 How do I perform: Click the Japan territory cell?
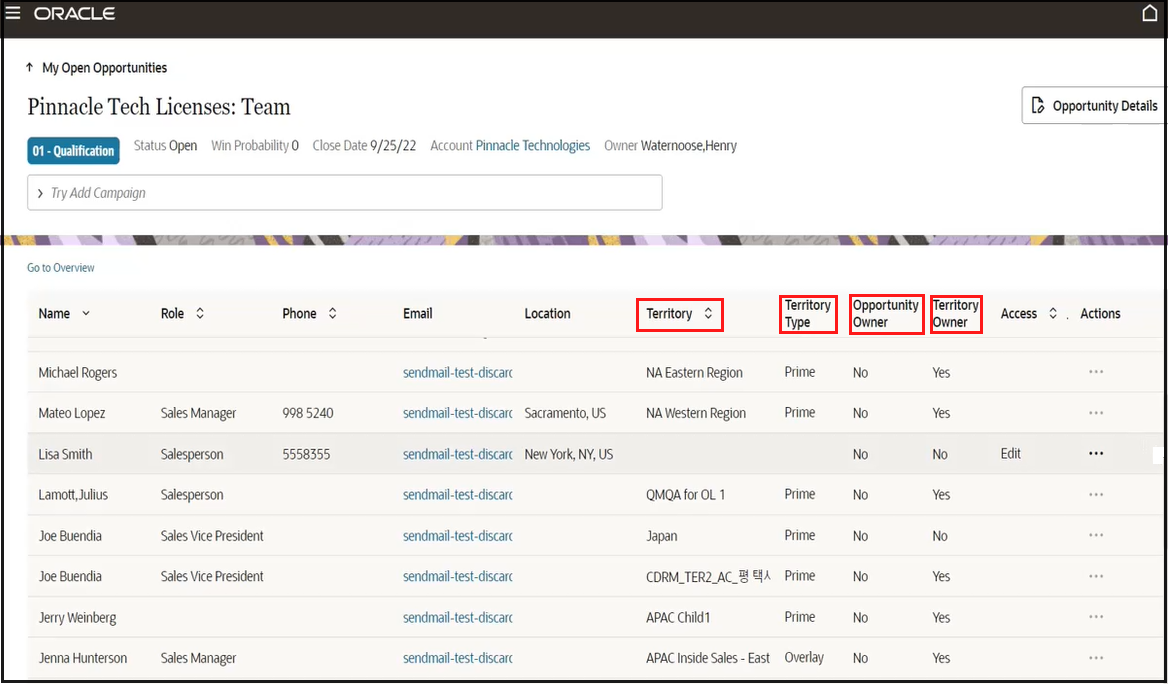(x=661, y=536)
